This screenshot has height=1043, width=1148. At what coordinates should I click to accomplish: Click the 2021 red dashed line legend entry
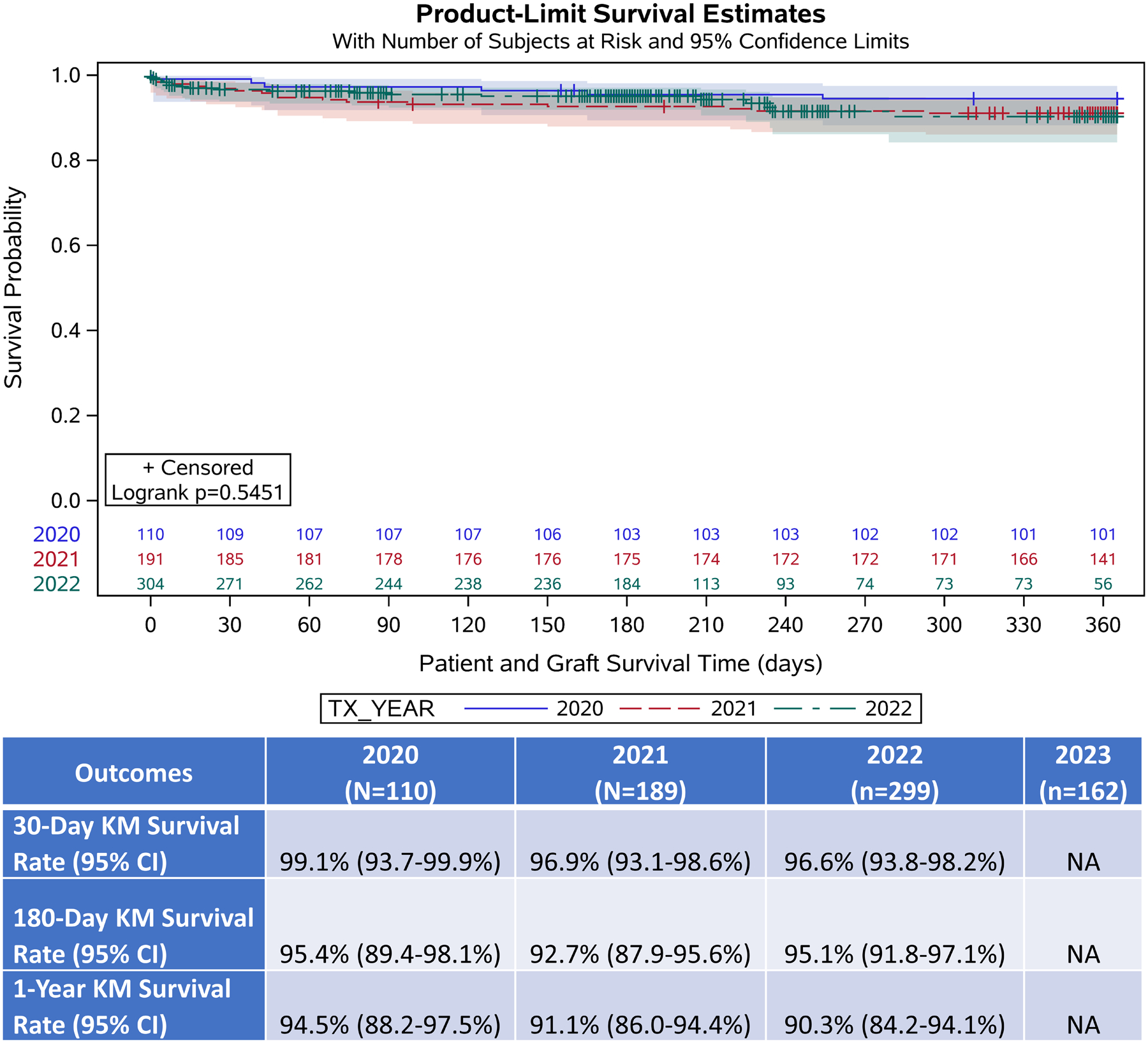688,709
